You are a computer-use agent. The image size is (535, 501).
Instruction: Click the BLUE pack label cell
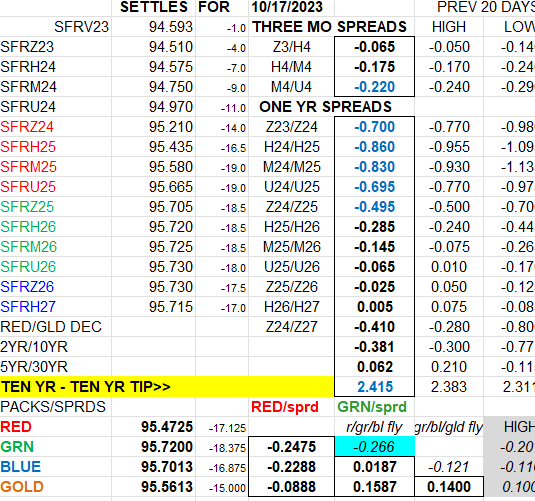[x=56, y=467]
